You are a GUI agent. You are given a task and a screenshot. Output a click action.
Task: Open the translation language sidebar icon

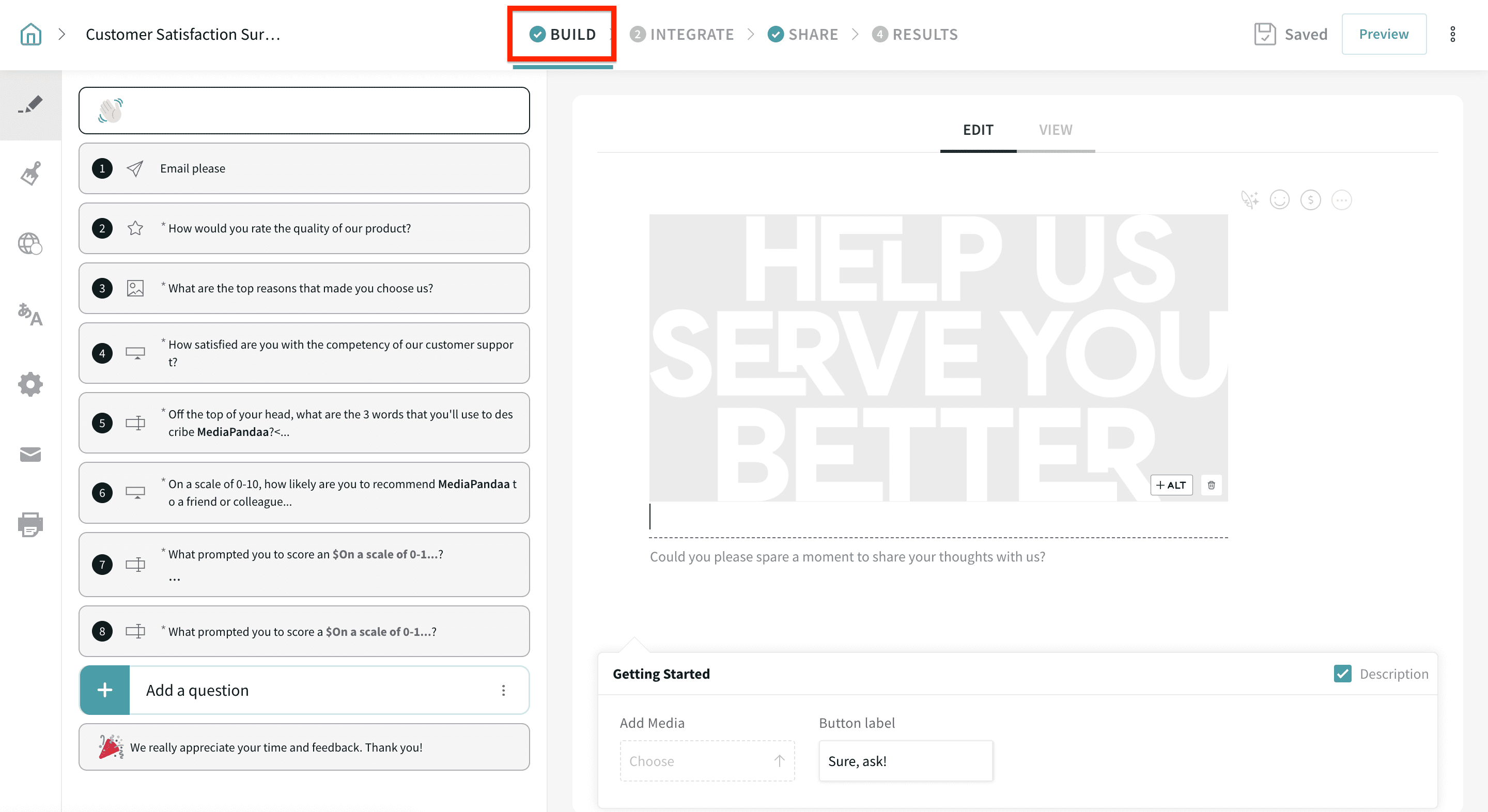click(x=30, y=315)
